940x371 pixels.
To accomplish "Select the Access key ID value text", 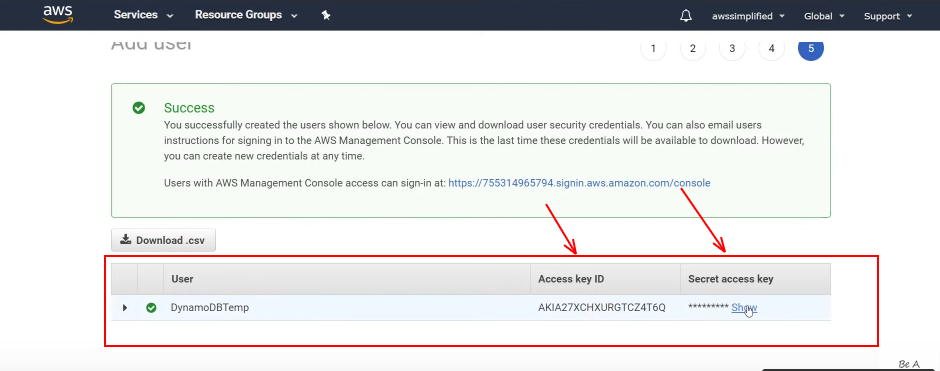I will coord(602,307).
